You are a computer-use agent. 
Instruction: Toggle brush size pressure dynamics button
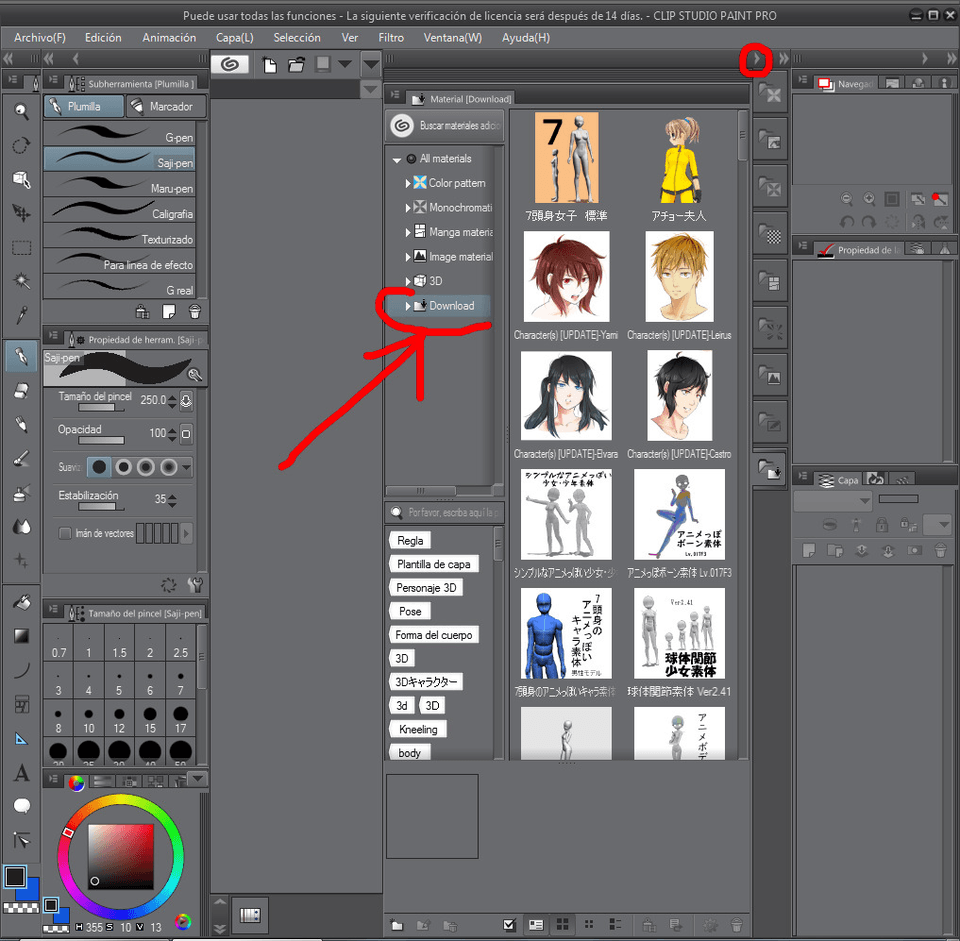click(x=186, y=400)
